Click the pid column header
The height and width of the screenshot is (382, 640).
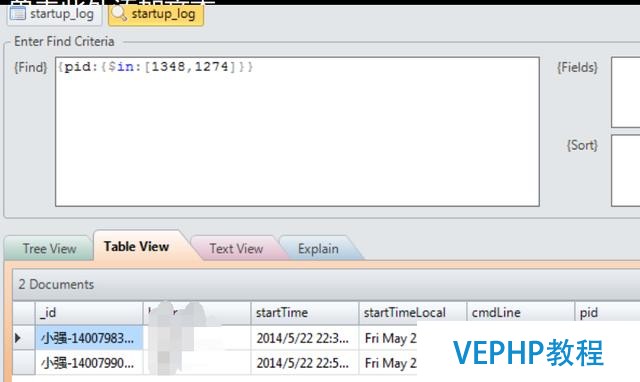(607, 313)
